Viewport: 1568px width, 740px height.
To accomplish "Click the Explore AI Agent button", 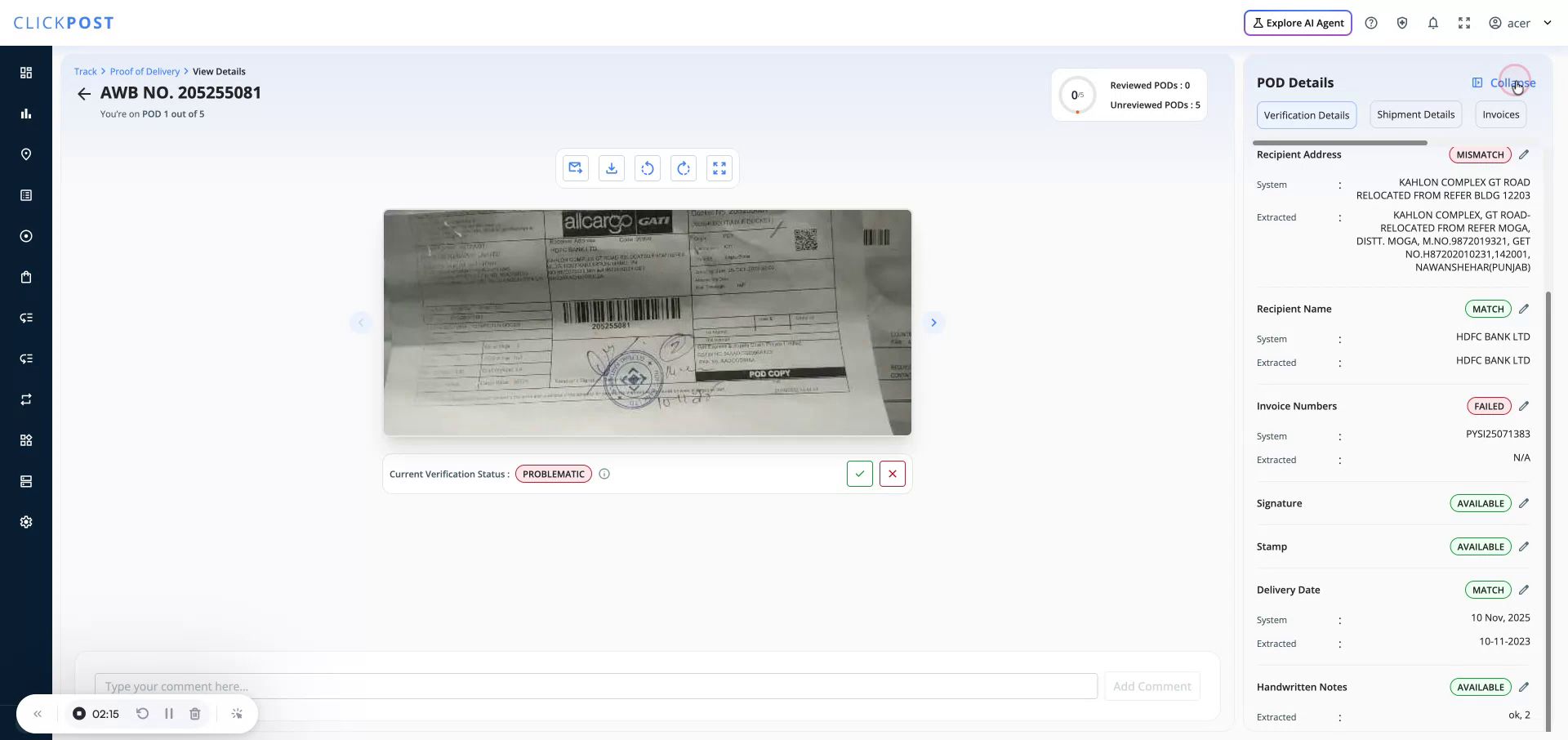I will coord(1298,23).
